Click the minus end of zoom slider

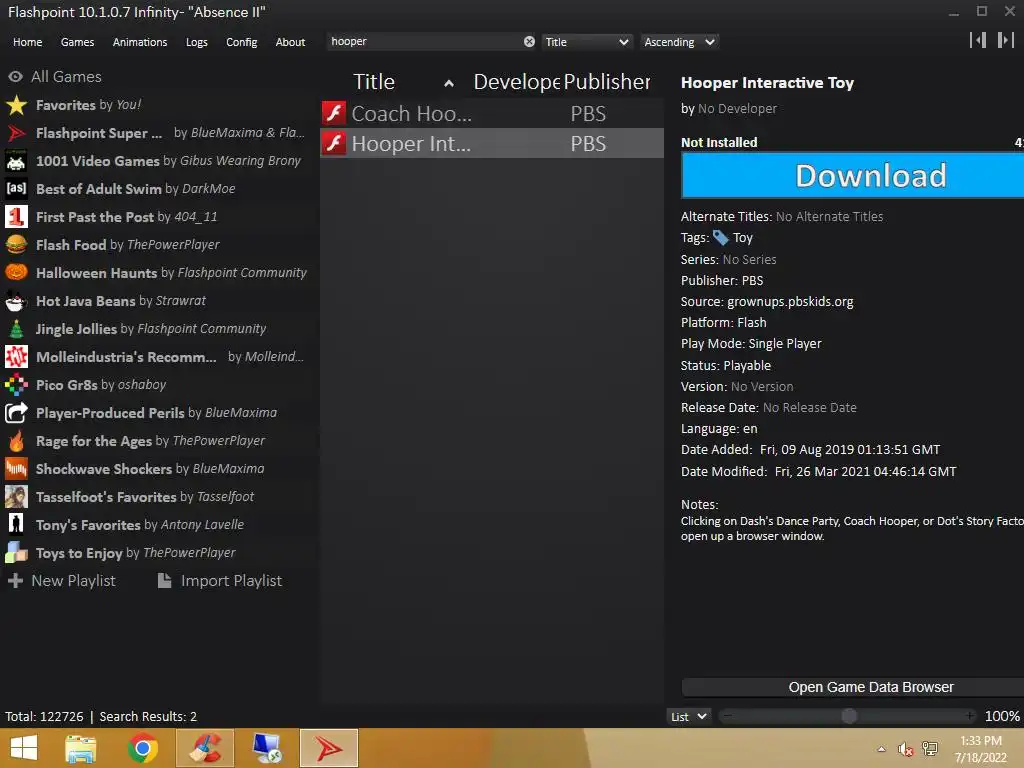727,716
